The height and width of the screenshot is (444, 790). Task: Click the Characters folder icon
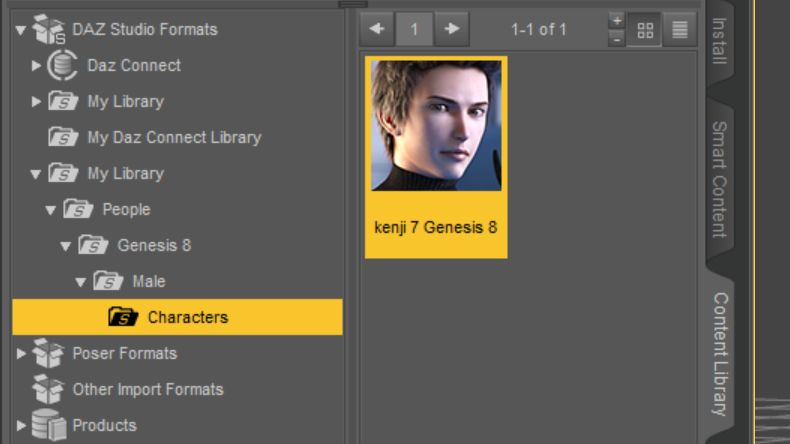coord(123,317)
